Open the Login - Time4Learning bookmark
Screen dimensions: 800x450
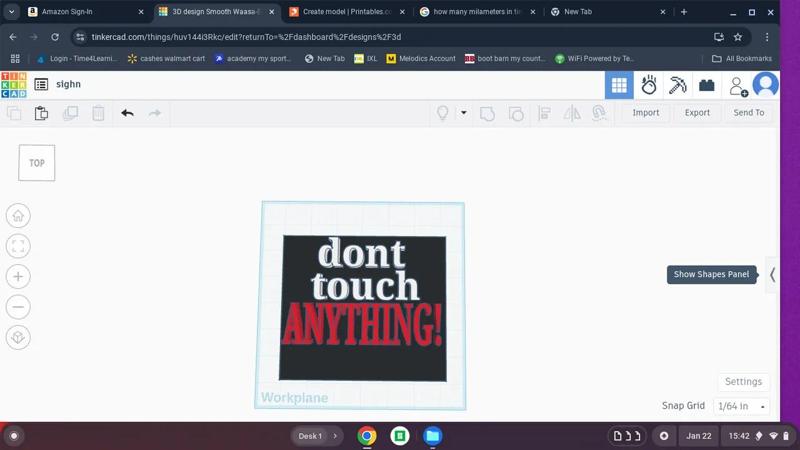pos(77,59)
